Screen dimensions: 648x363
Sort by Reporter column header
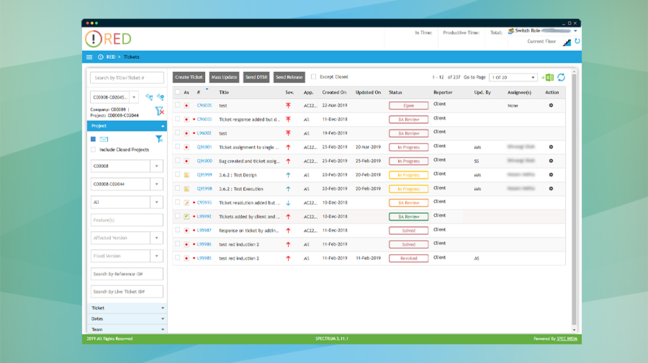[443, 93]
